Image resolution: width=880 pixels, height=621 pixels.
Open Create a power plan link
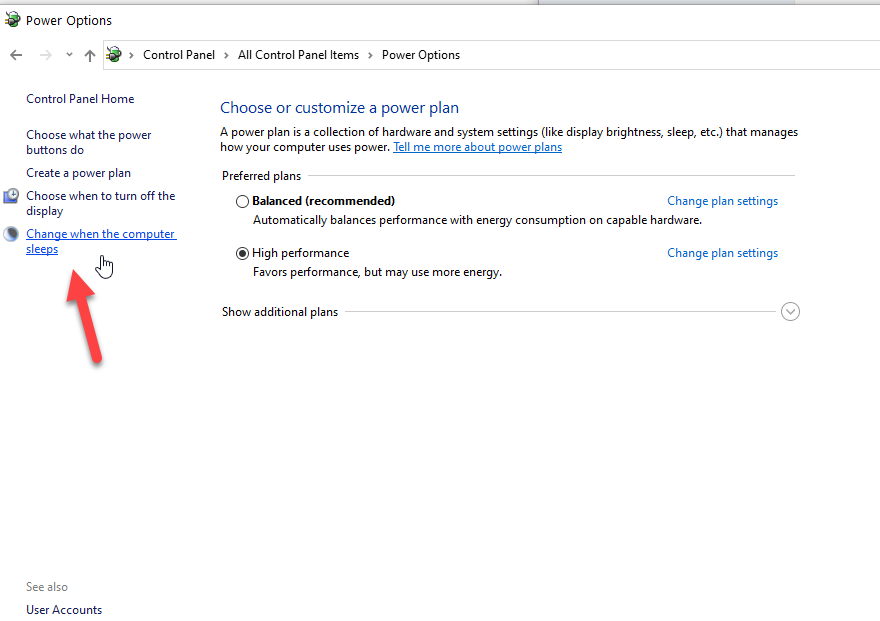click(x=79, y=173)
